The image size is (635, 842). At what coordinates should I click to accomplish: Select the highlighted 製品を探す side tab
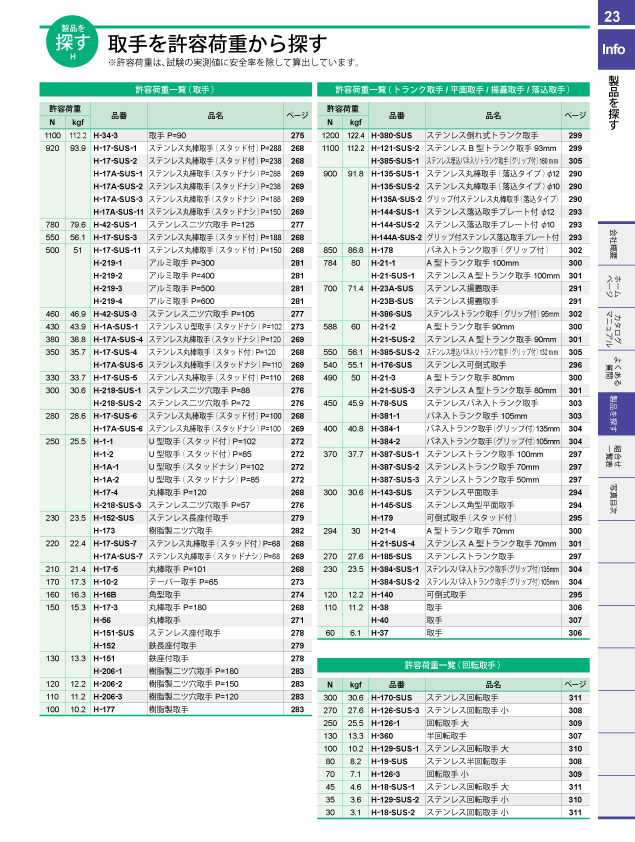[x=615, y=414]
